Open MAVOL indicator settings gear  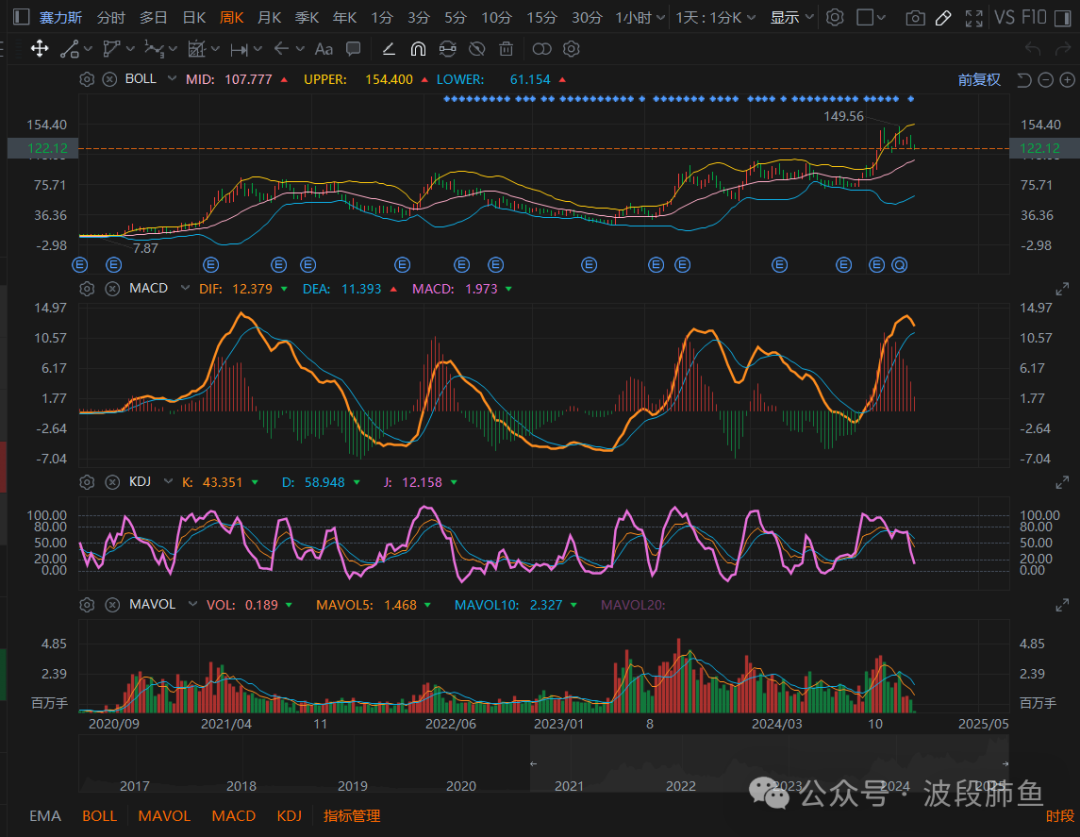point(87,605)
